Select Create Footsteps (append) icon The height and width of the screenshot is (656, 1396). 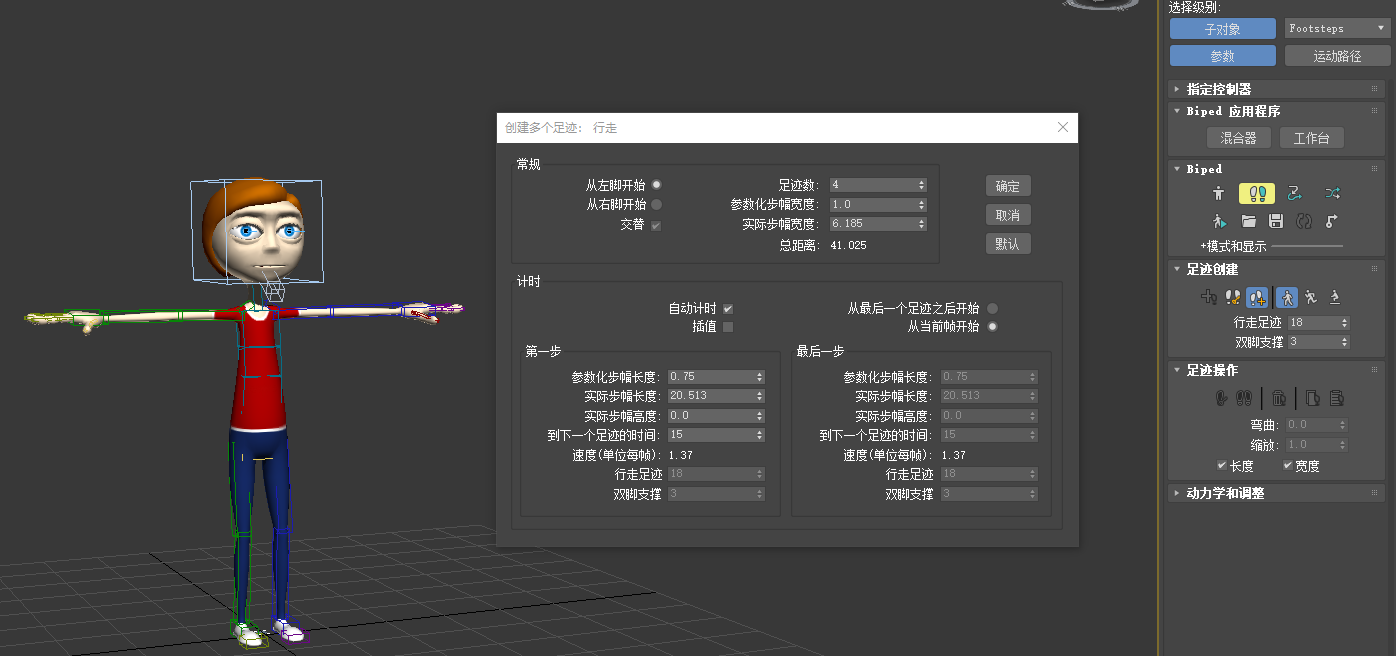pyautogui.click(x=1209, y=297)
